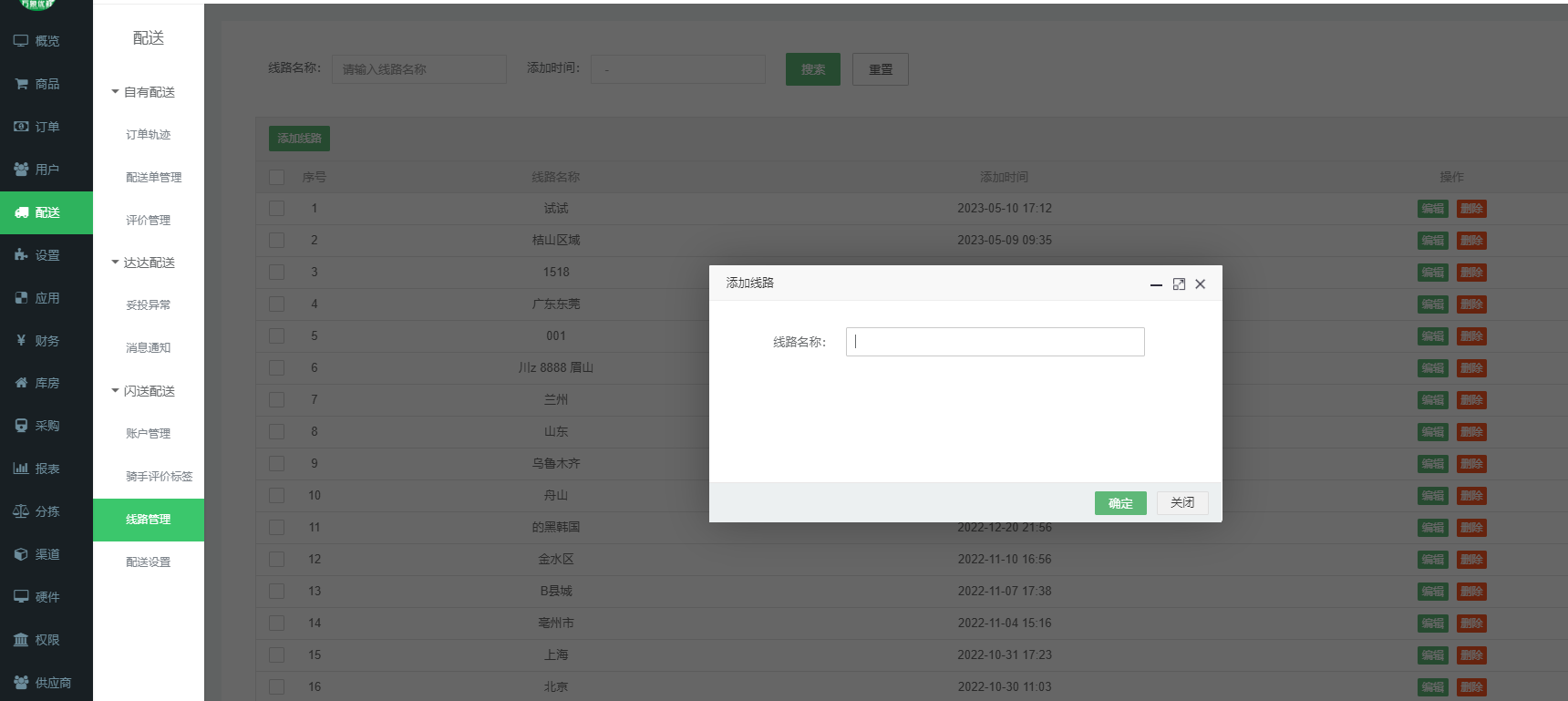This screenshot has height=701, width=1568.
Task: Collapse the 自有配送 menu group
Action: click(116, 92)
